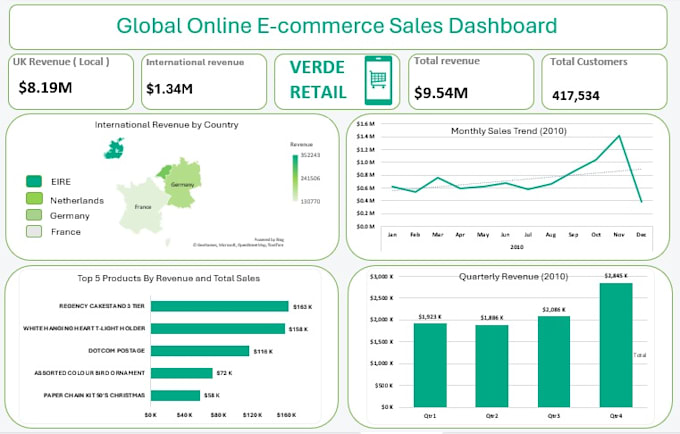Screen dimensions: 680x434
Task: Click the France region on the map
Action: point(143,206)
